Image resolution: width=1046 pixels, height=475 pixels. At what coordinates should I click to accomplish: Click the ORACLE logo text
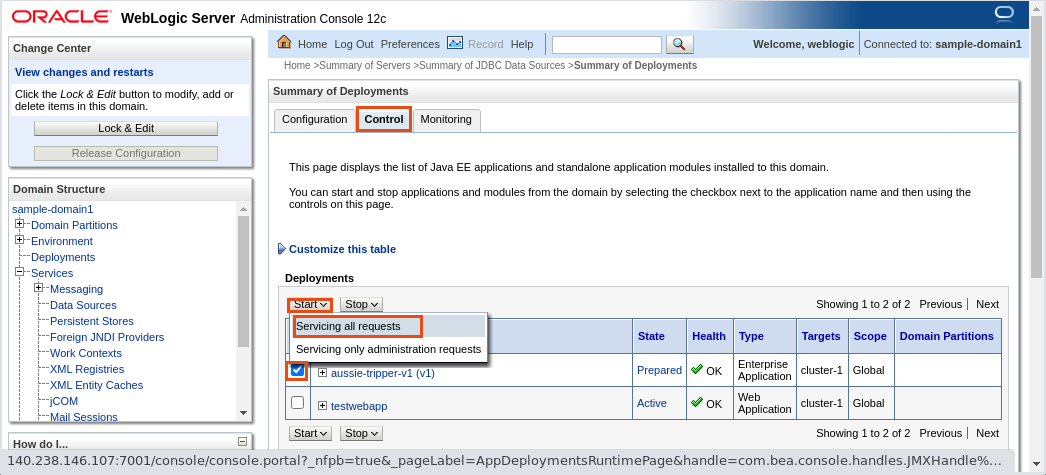61,17
